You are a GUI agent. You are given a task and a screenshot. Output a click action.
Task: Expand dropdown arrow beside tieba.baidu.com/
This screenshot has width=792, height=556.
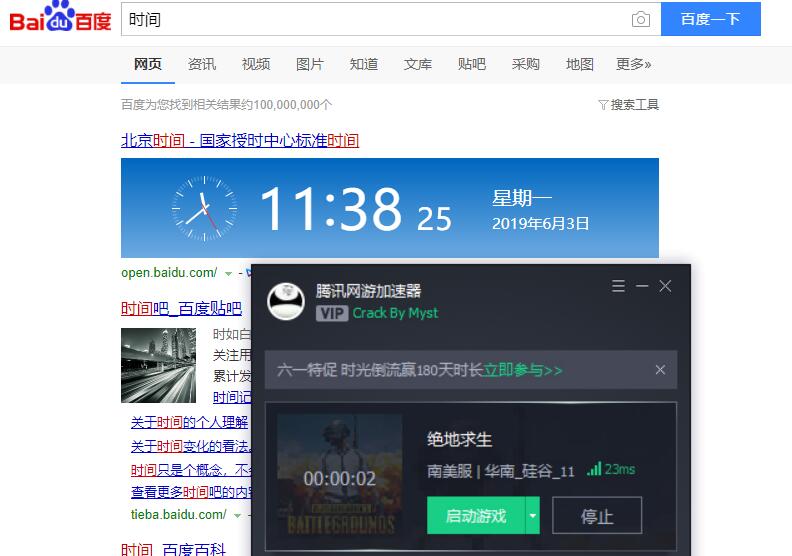pos(237,516)
